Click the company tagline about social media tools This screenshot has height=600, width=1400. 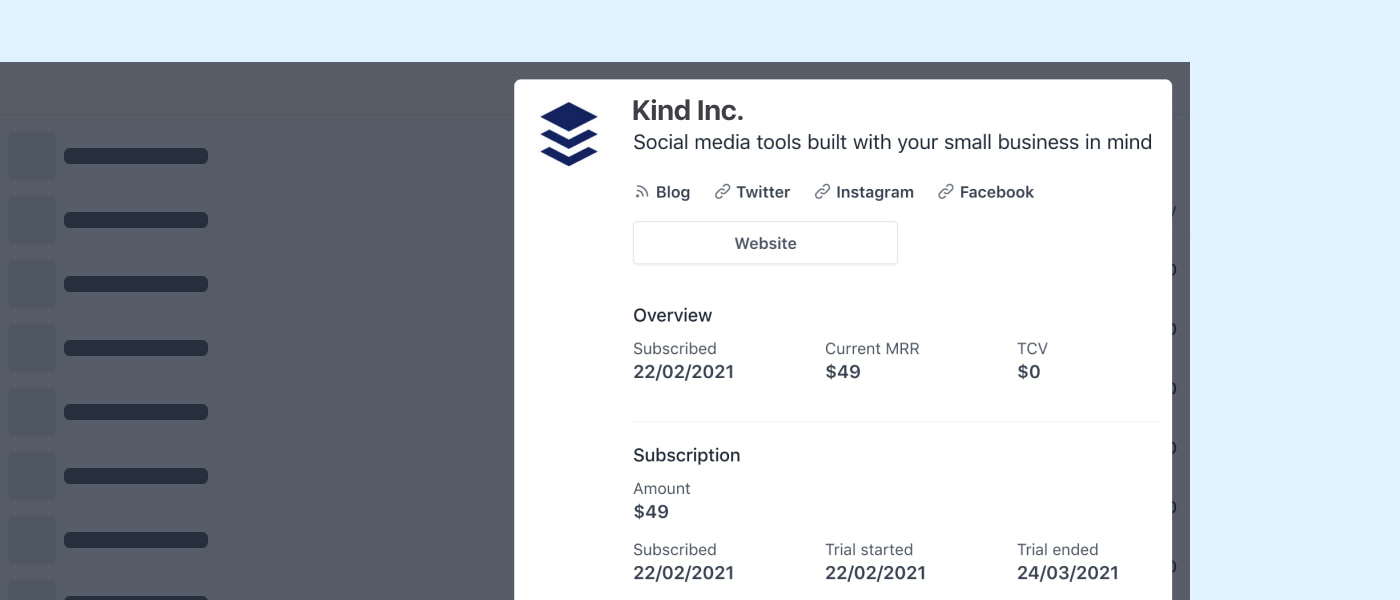pyautogui.click(x=892, y=142)
